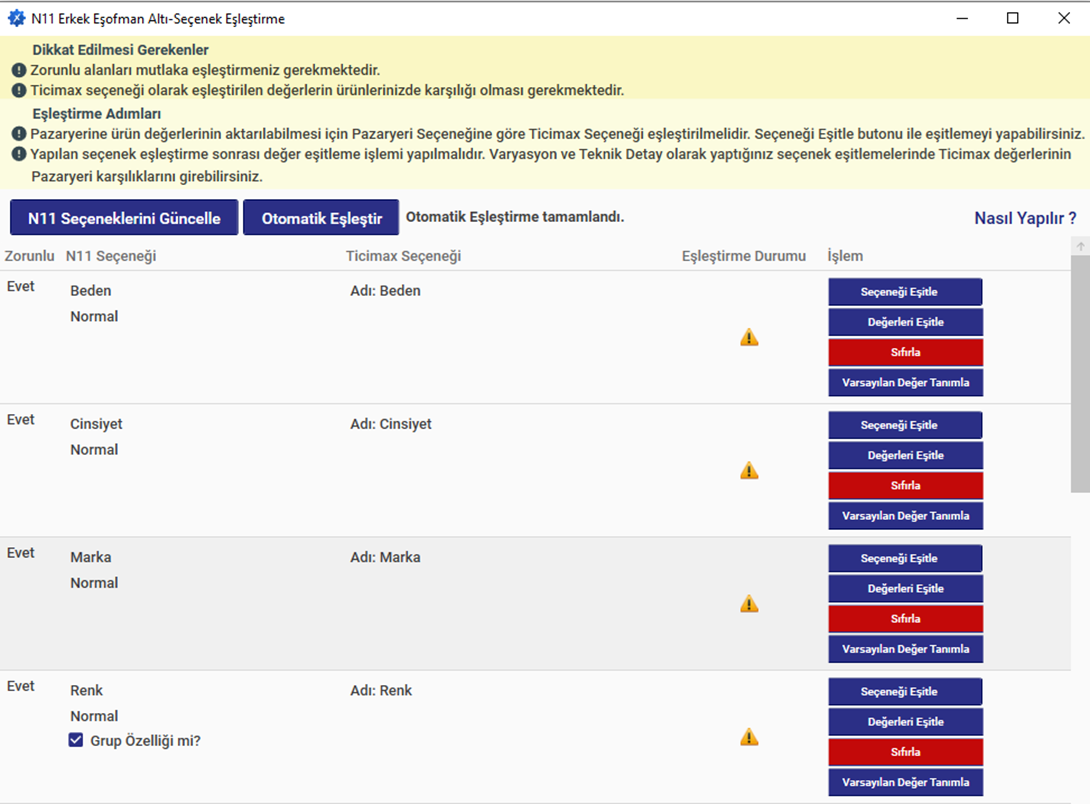Click 'Seçeneği Eşitle' for Renk
1090x804 pixels.
905,692
